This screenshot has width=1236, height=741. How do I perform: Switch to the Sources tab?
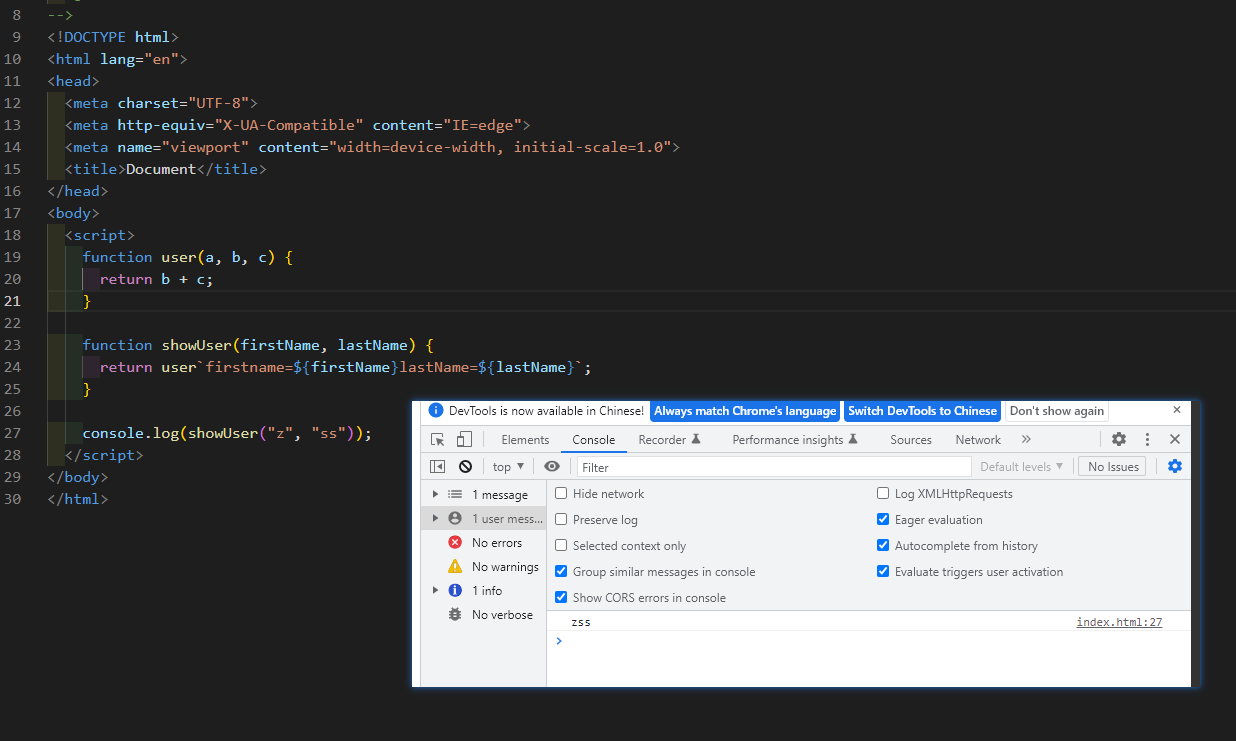[x=911, y=439]
